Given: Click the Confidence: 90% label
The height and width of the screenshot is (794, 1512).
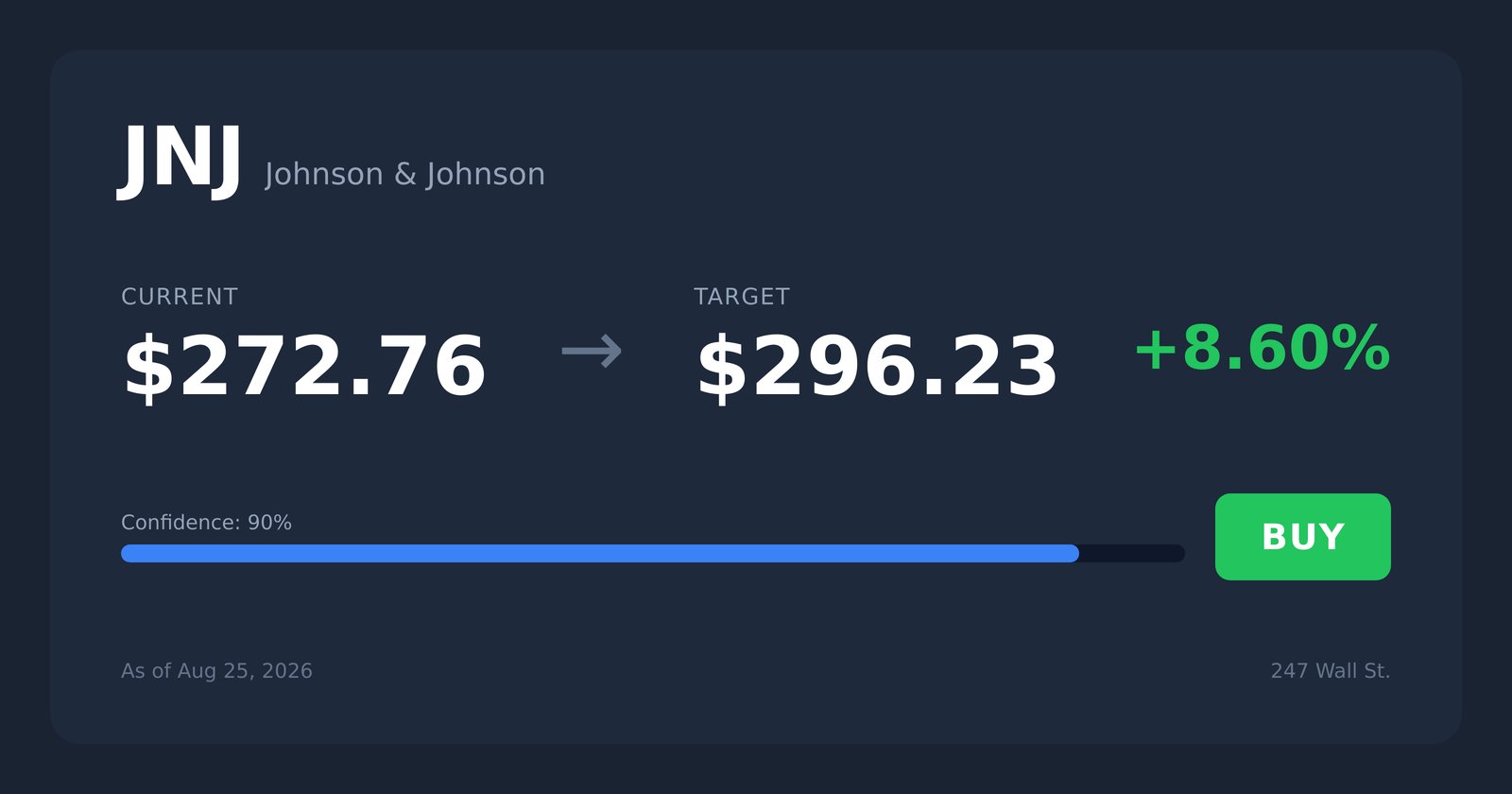Looking at the screenshot, I should [206, 523].
